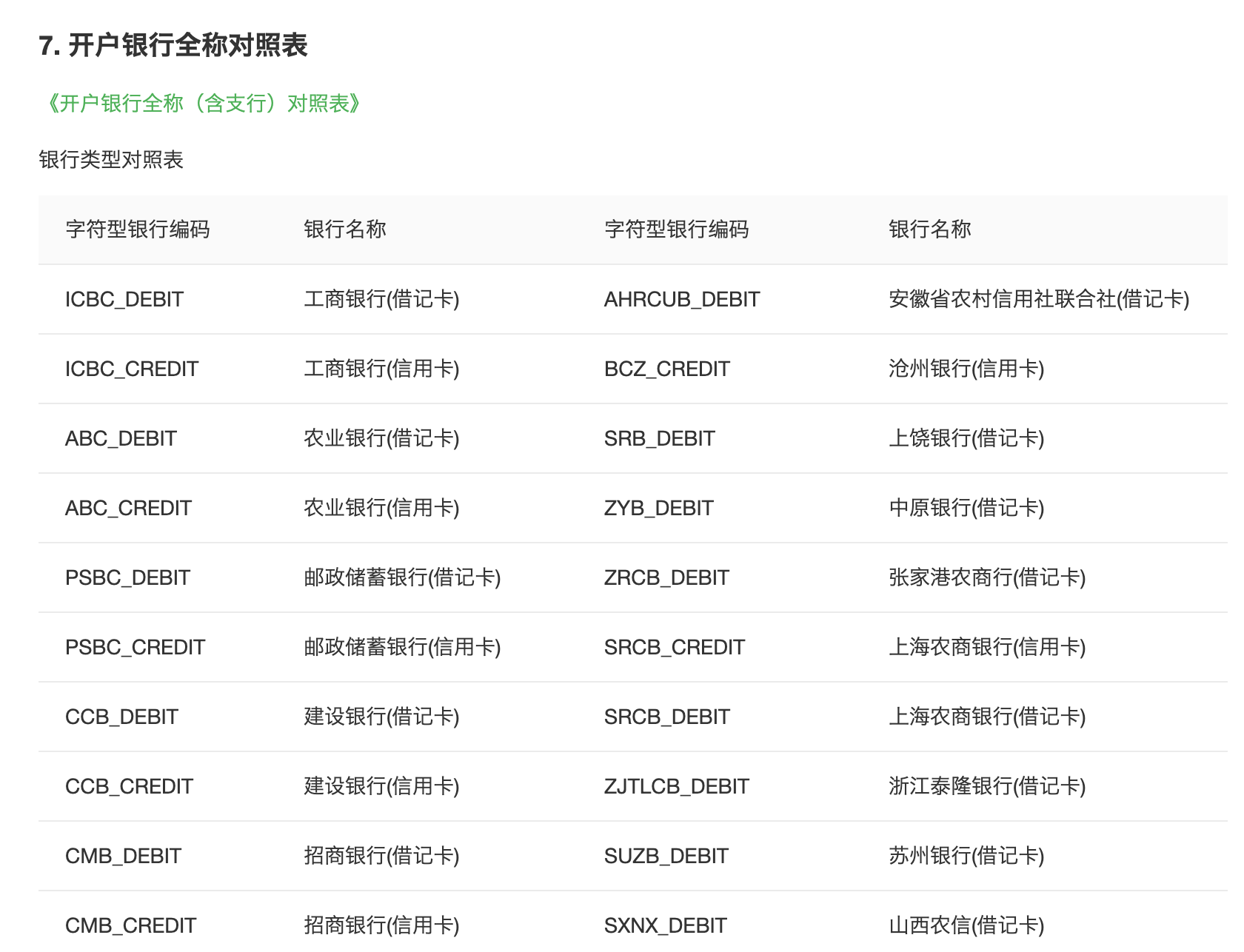The width and height of the screenshot is (1244, 952).
Task: Click the first 字符型银行编码 column header
Action: coord(138,229)
